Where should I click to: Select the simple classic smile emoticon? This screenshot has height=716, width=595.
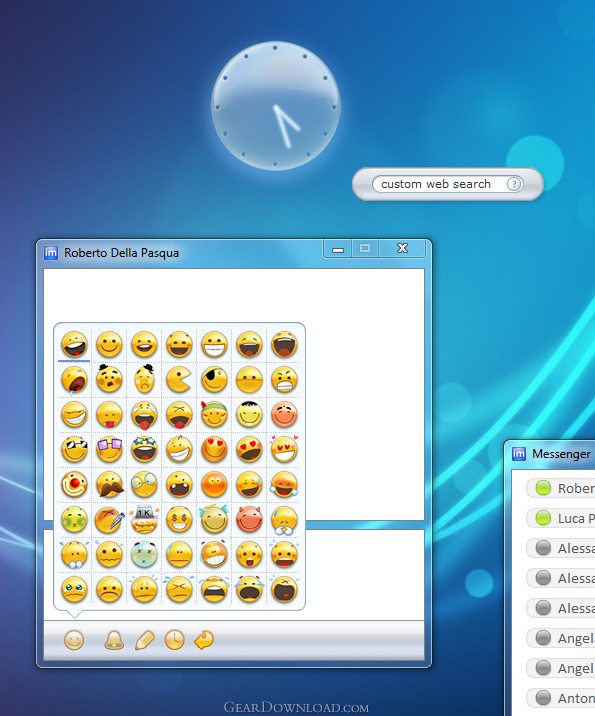pyautogui.click(x=109, y=345)
